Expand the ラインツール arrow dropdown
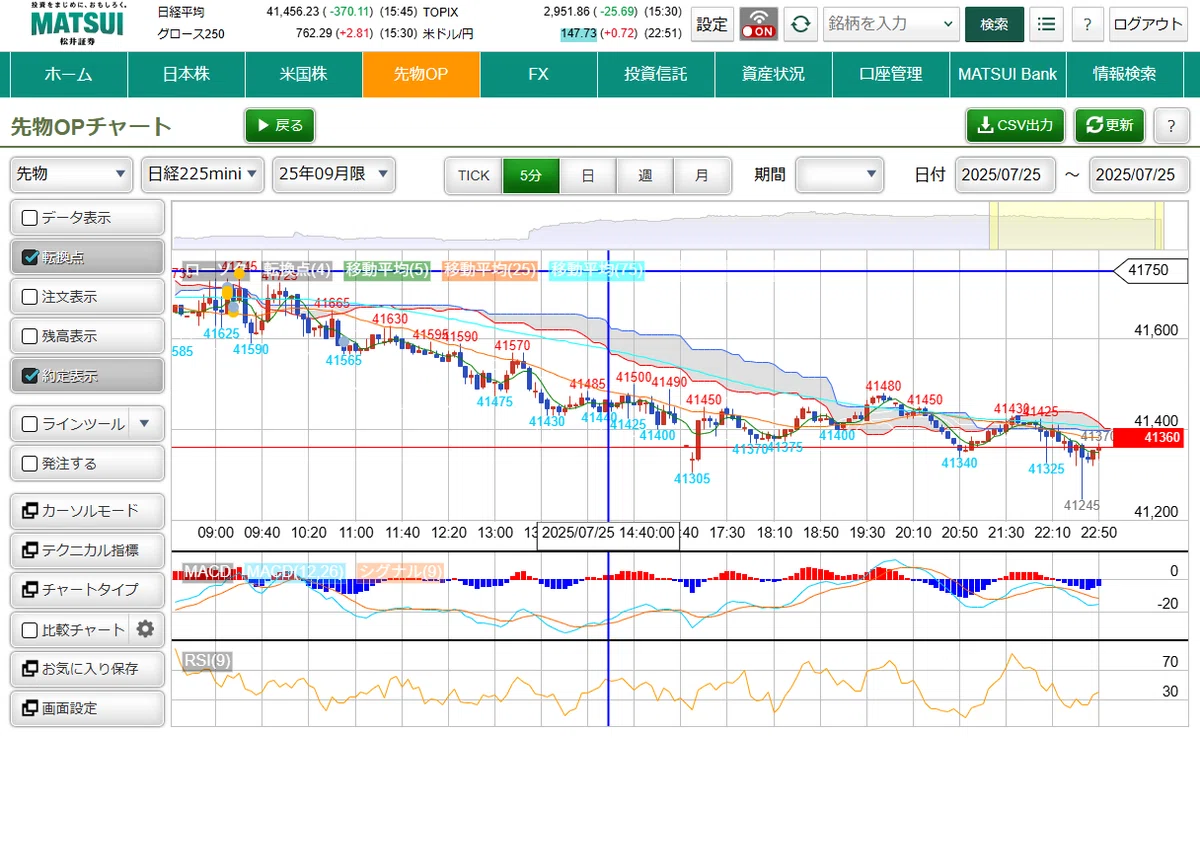 145,423
